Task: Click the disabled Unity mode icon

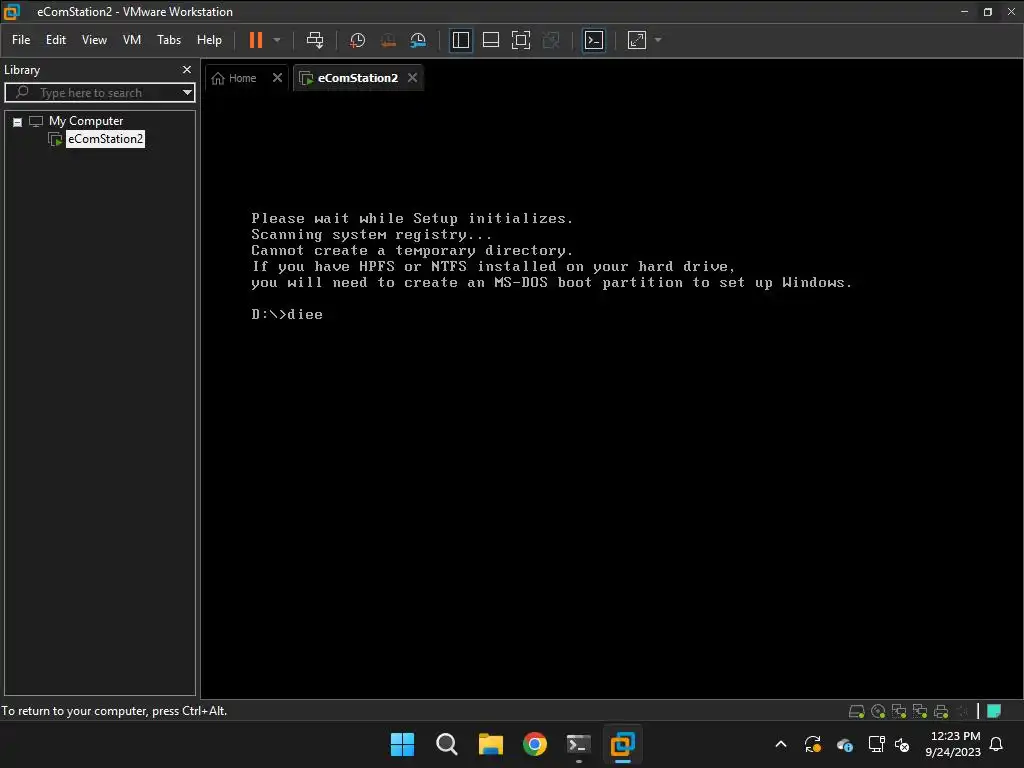Action: [x=551, y=40]
